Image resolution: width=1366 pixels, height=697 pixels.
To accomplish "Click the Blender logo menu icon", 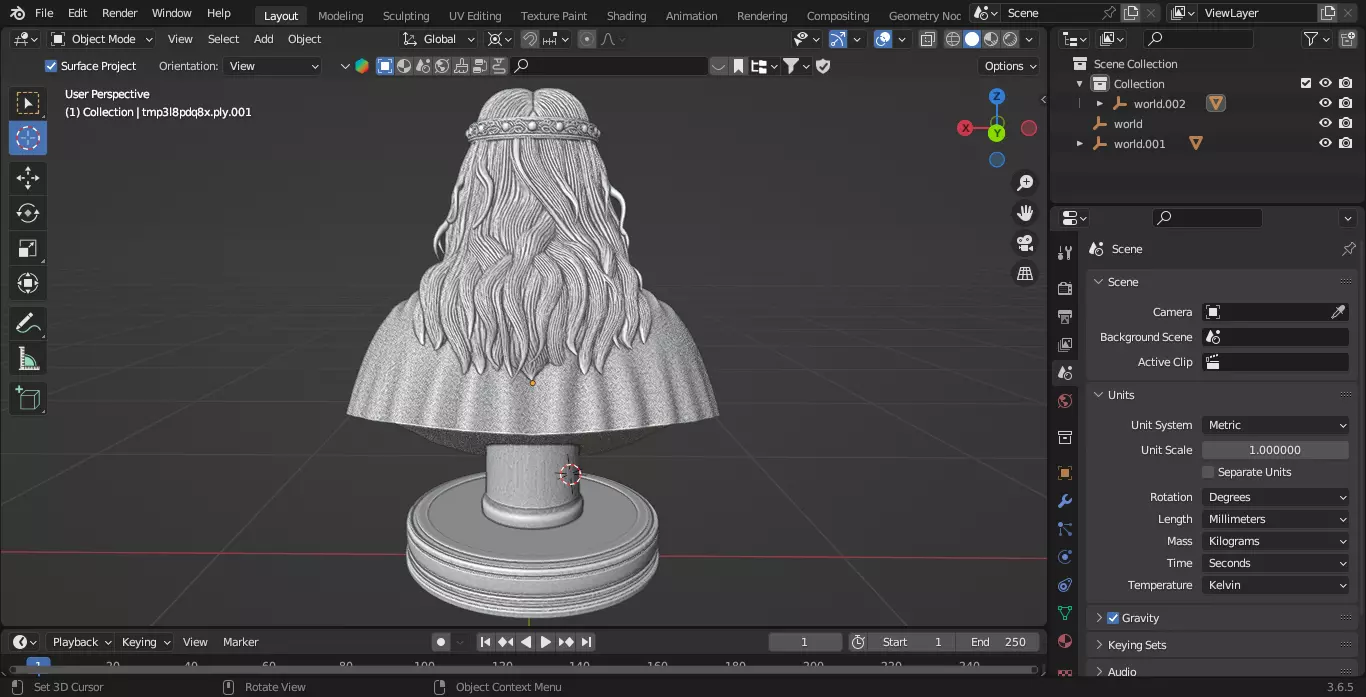I will [x=17, y=13].
